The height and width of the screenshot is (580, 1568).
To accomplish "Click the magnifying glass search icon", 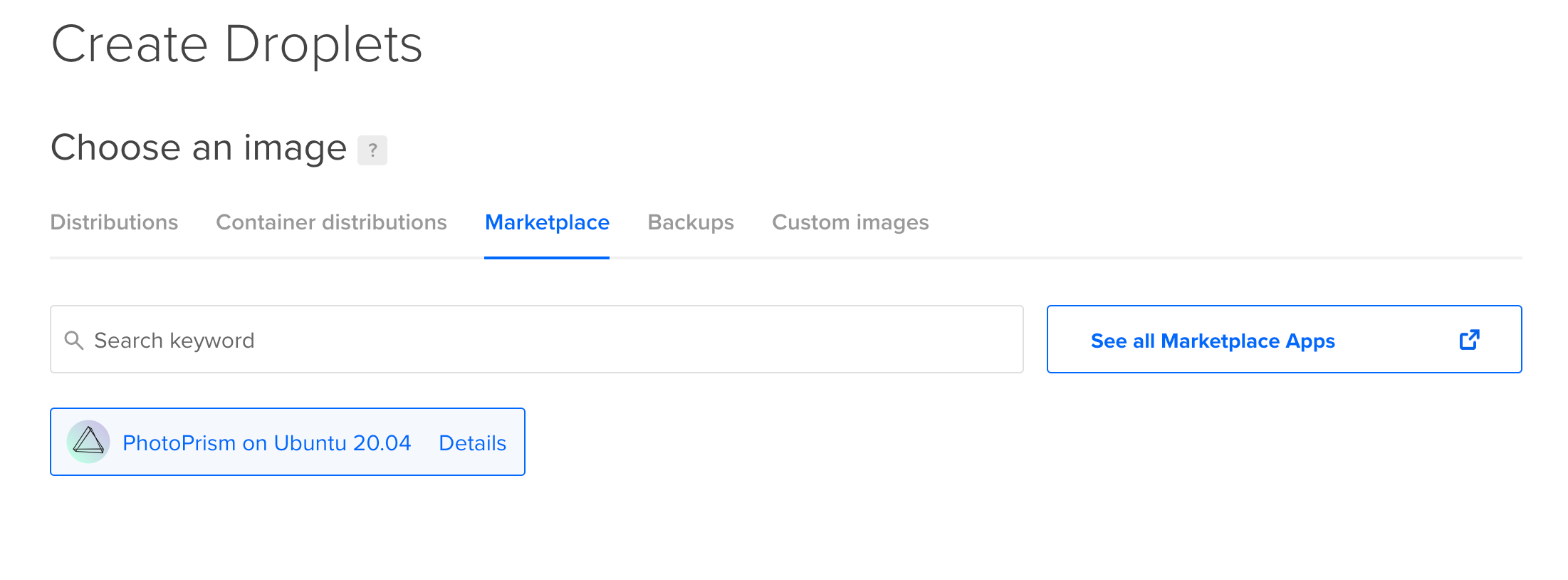I will click(x=74, y=341).
